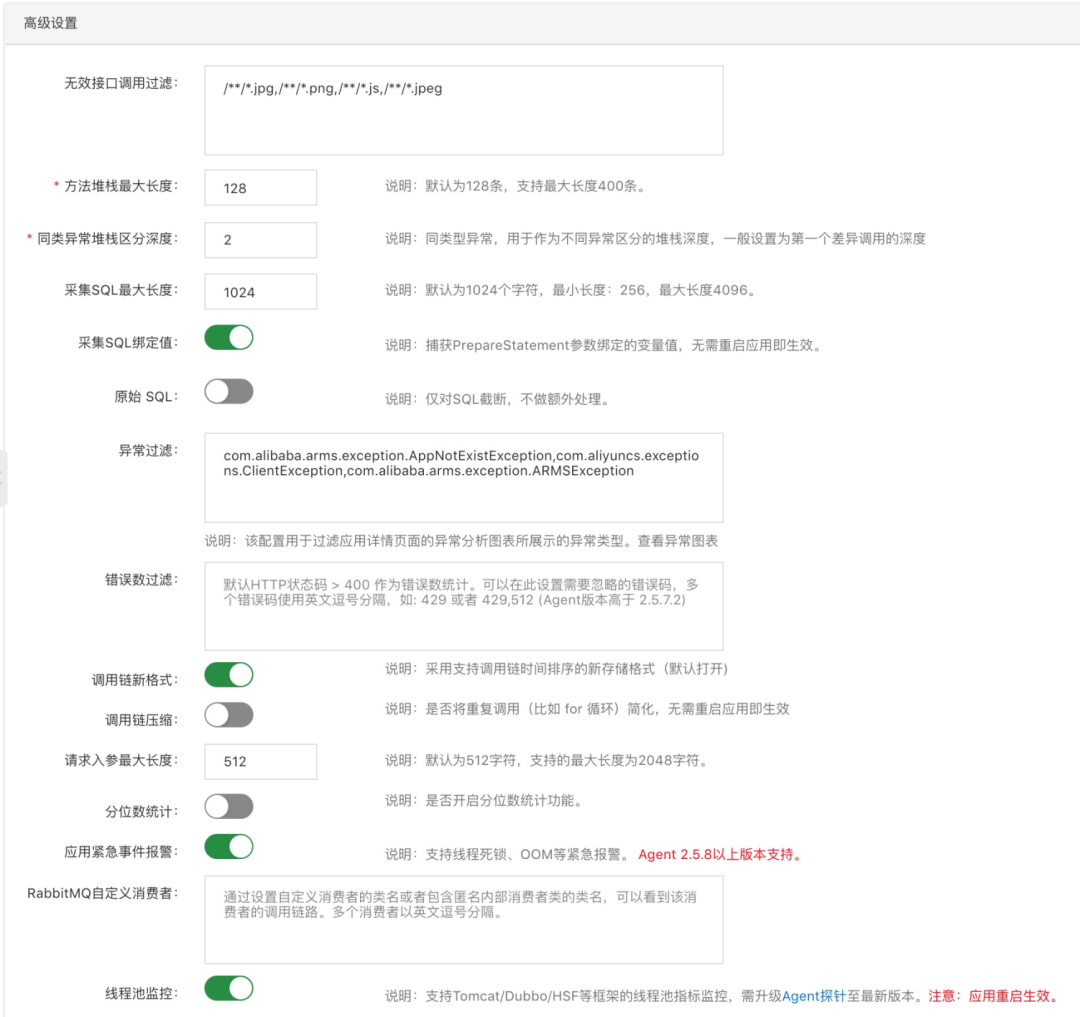Click the 错误数过滤 text area
This screenshot has width=1080, height=1017.
(464, 606)
